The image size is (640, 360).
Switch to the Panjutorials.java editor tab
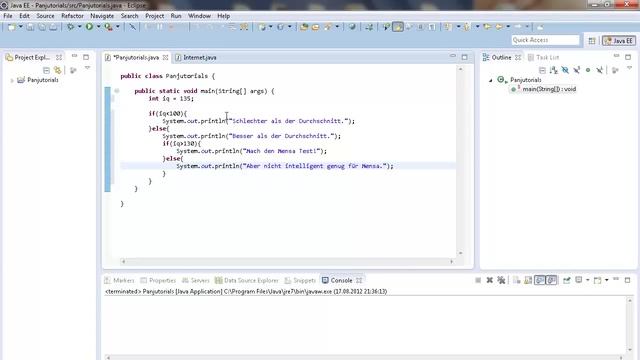(x=136, y=58)
